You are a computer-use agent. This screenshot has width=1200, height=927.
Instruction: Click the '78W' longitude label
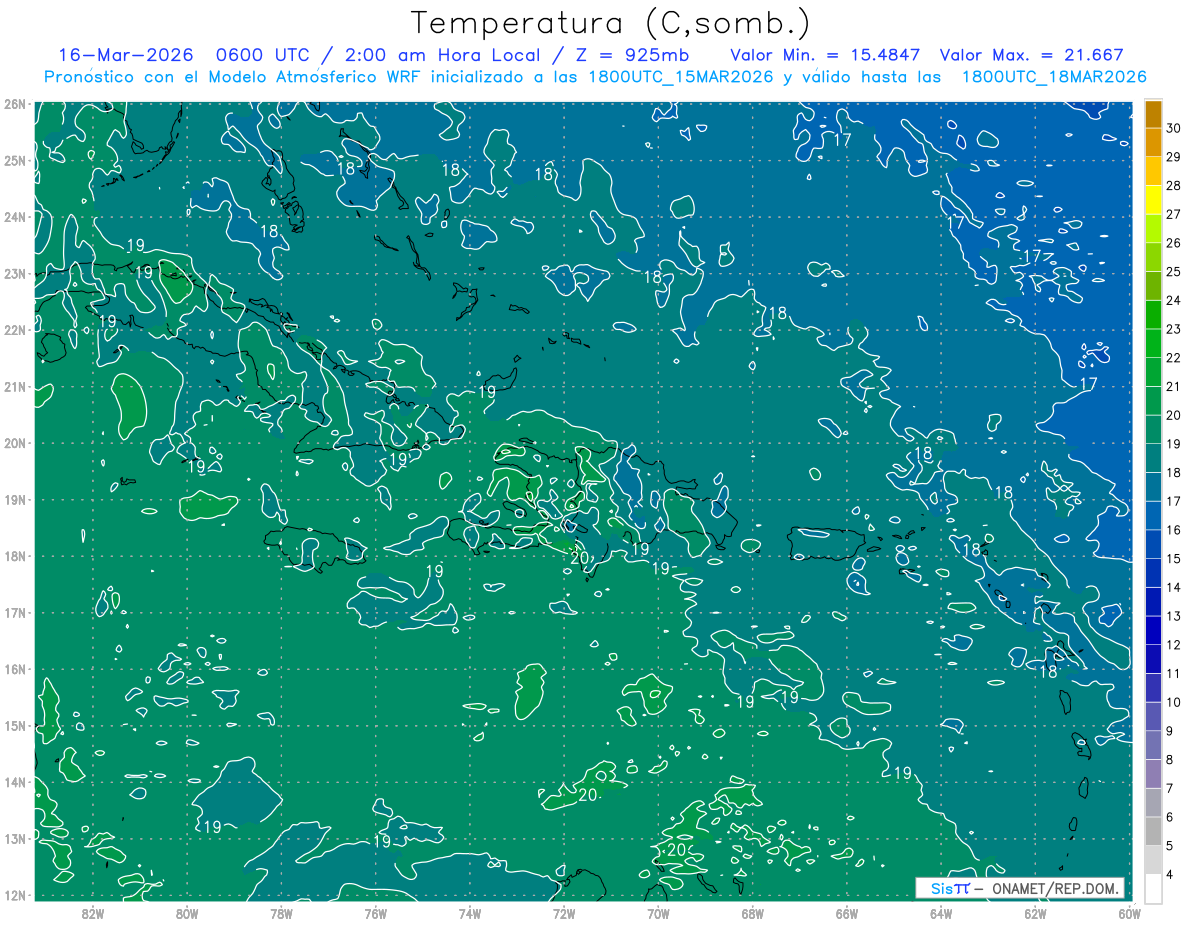[281, 914]
